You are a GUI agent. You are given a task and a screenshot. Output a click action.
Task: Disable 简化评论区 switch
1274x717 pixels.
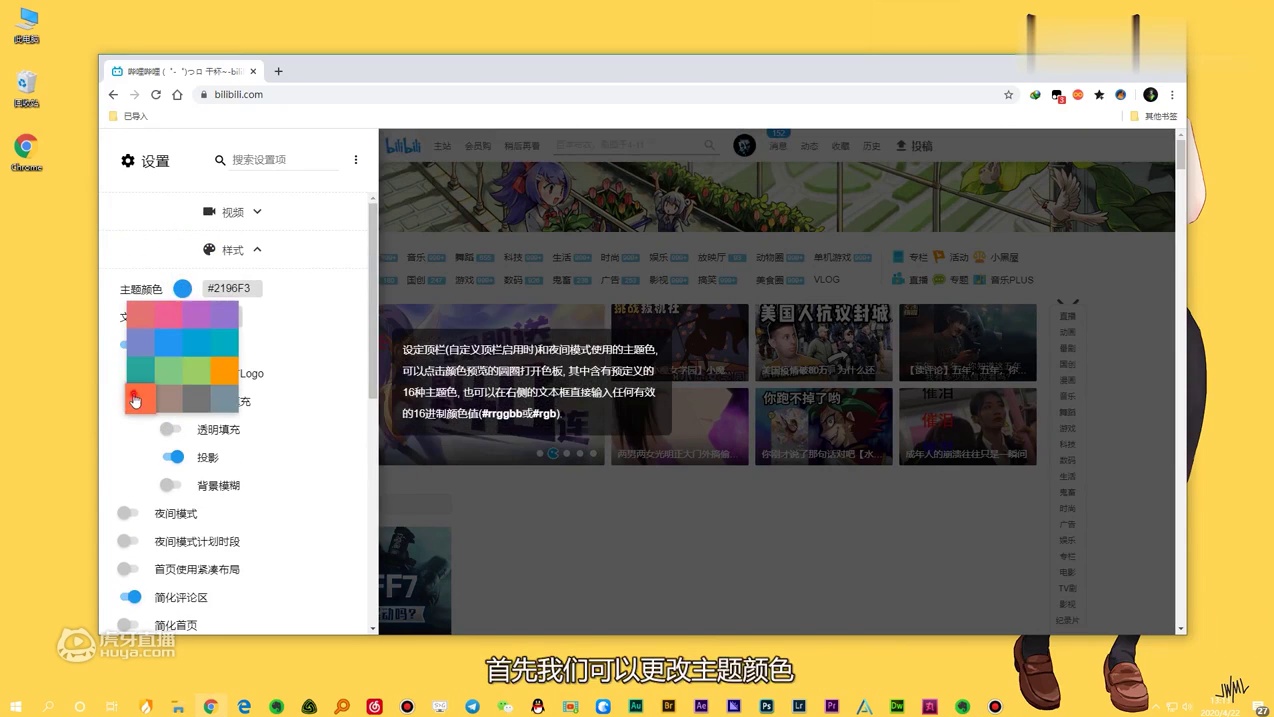(x=131, y=597)
